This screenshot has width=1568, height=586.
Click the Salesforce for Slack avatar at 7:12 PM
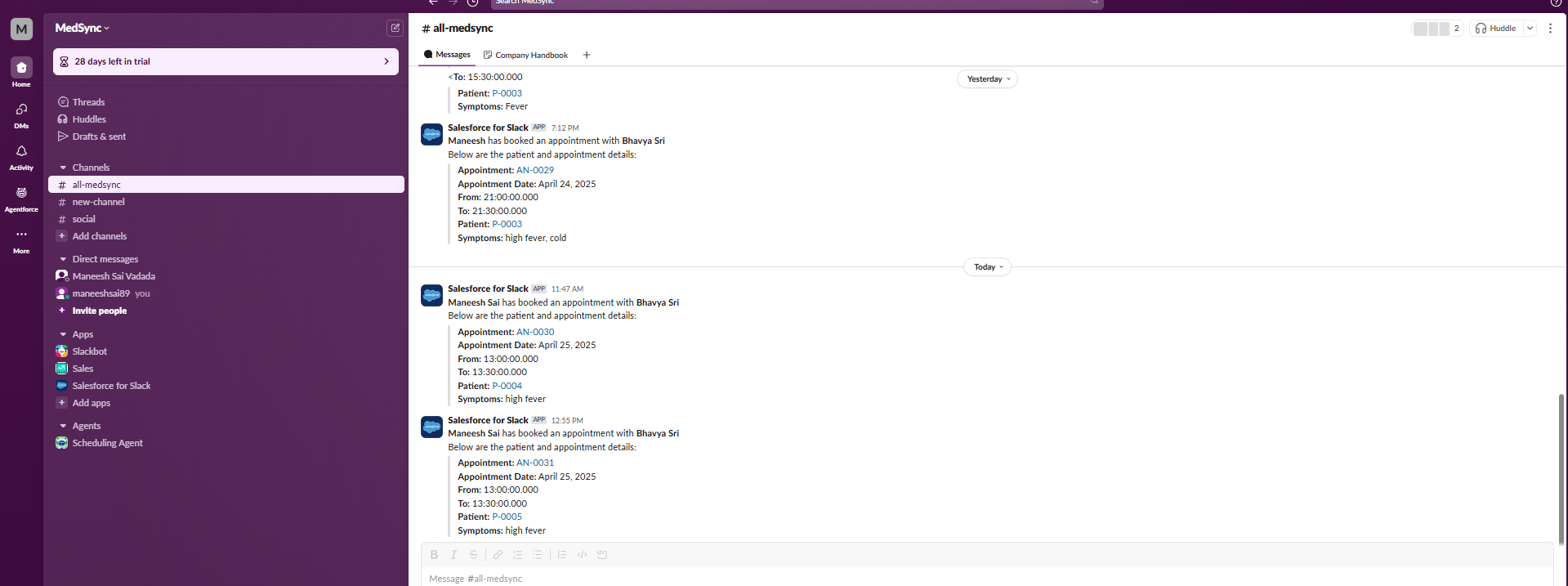[x=431, y=135]
